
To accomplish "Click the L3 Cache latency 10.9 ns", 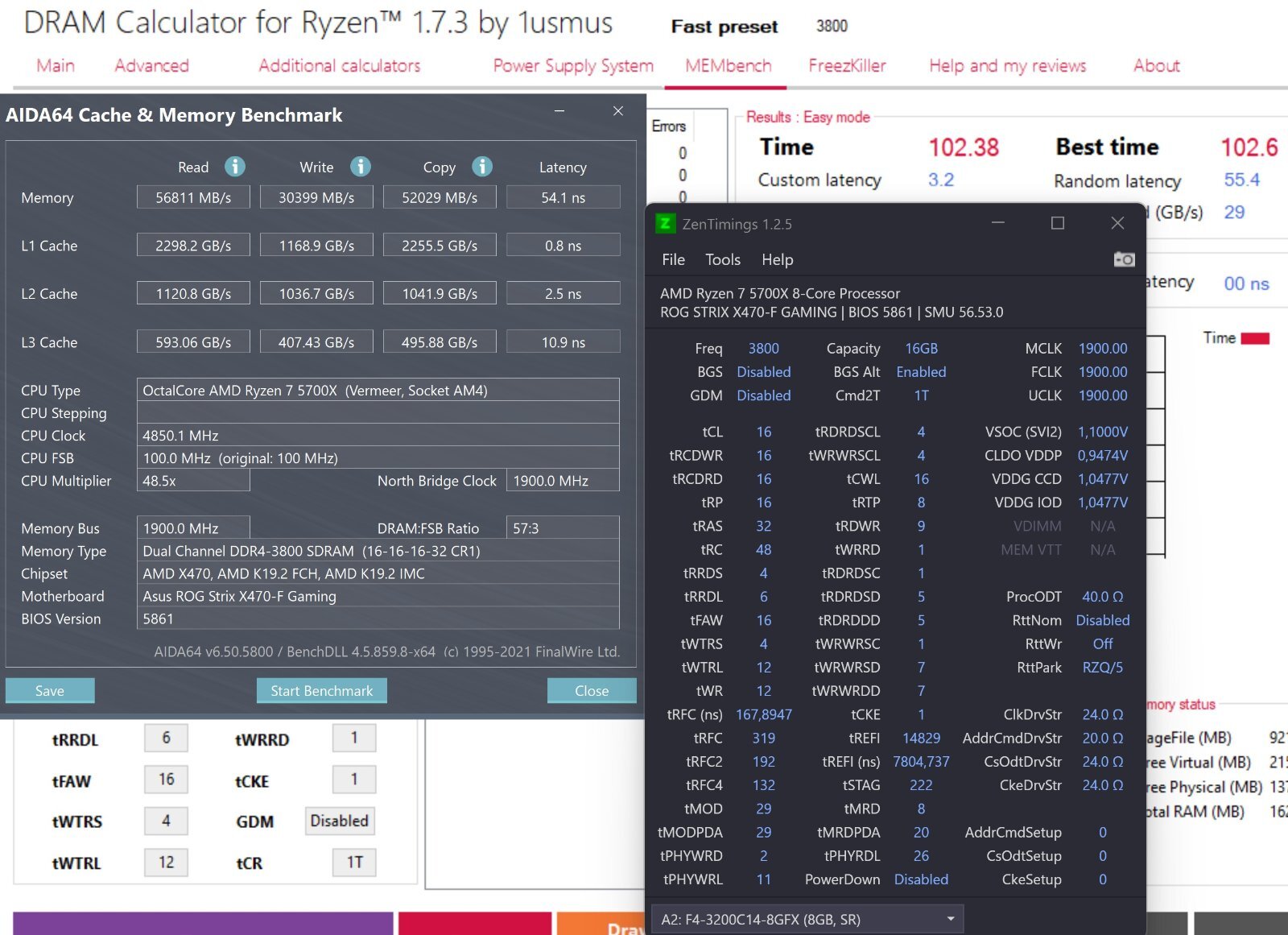I will (x=563, y=342).
